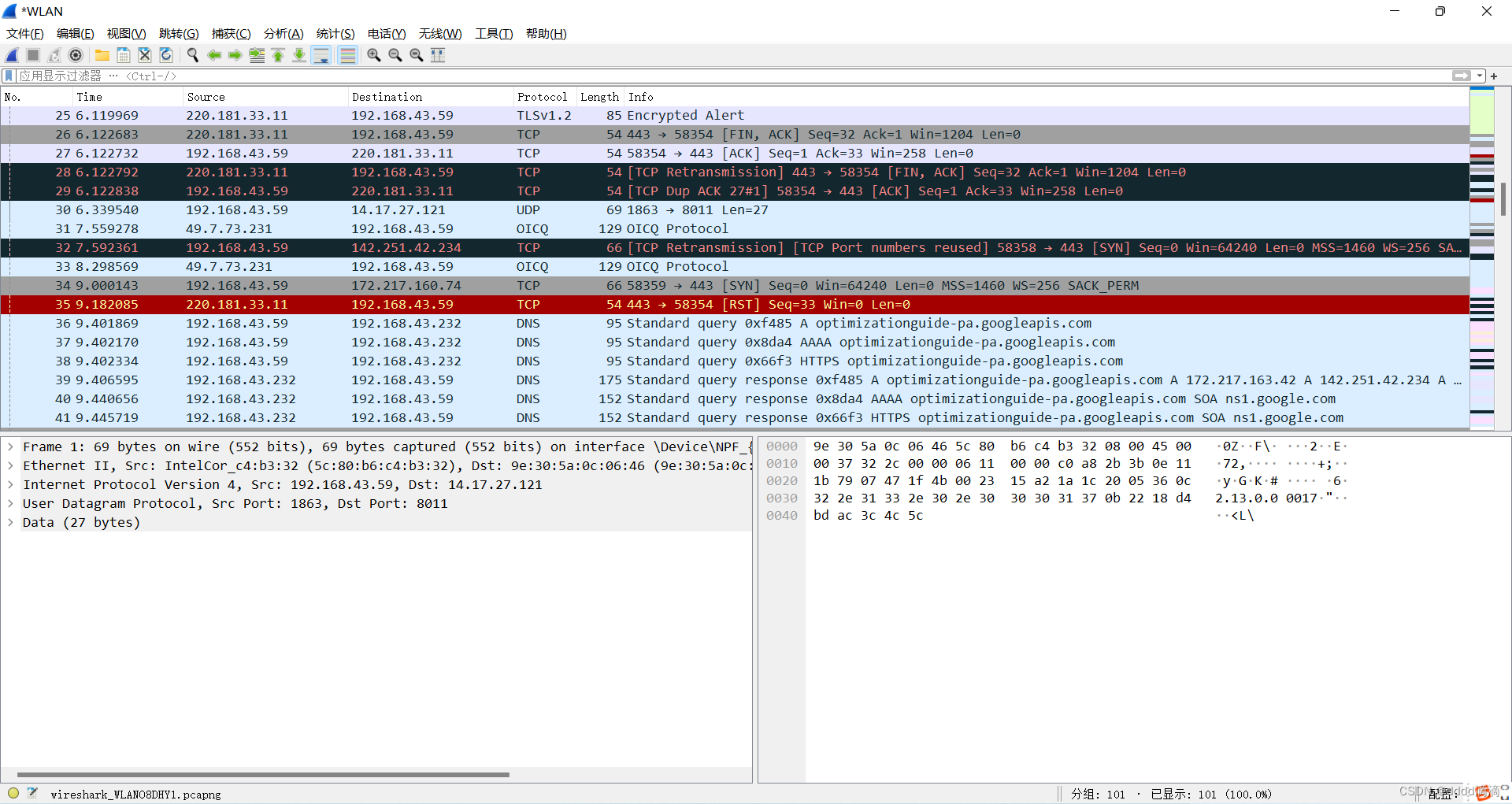Expand the Frame 1 details row
This screenshot has width=1512, height=804.
[x=9, y=446]
